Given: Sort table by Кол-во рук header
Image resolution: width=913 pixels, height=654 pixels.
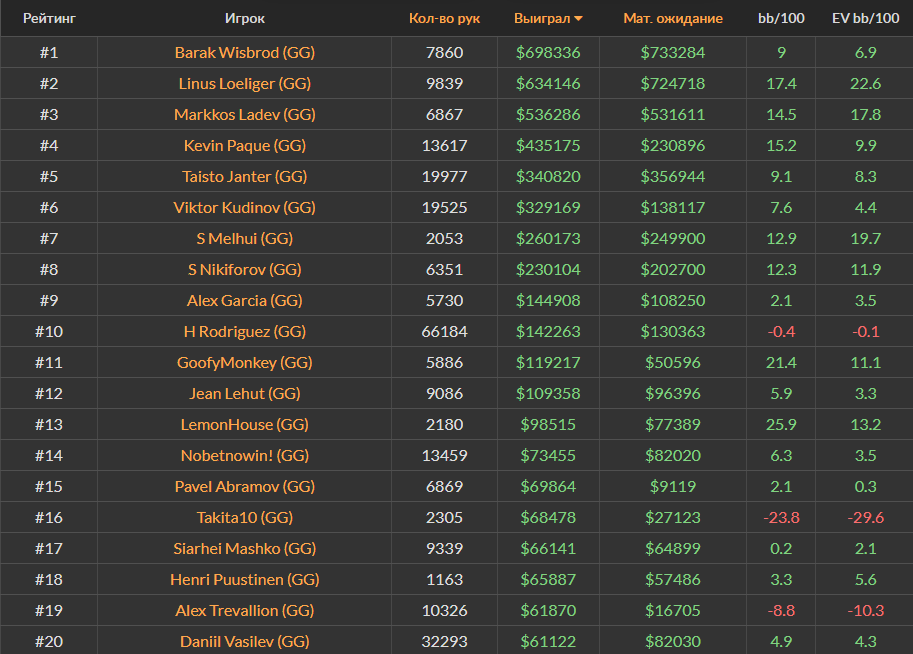Looking at the screenshot, I should point(444,18).
